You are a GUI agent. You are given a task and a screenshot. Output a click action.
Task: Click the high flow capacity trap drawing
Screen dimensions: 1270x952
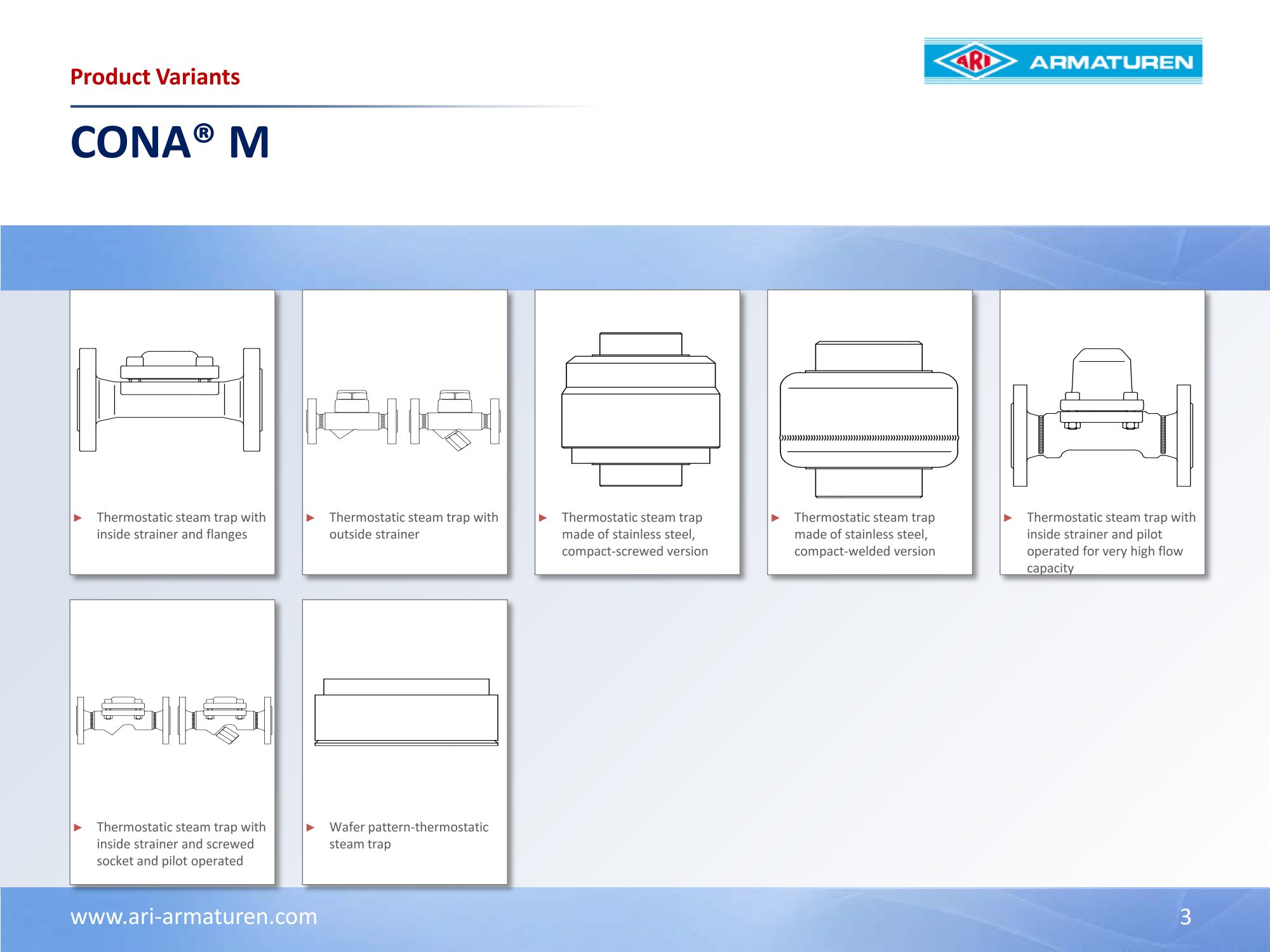[1102, 417]
